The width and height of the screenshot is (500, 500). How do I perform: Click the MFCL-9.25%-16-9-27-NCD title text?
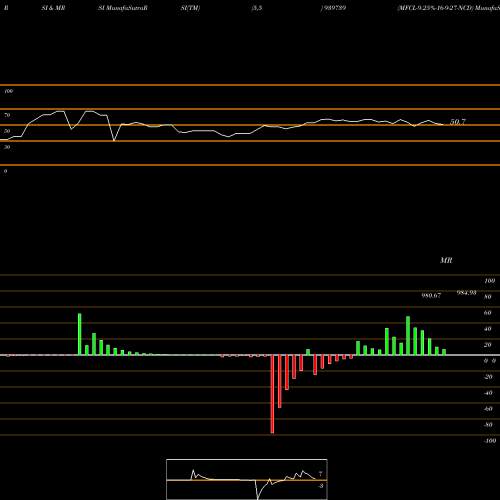point(435,8)
